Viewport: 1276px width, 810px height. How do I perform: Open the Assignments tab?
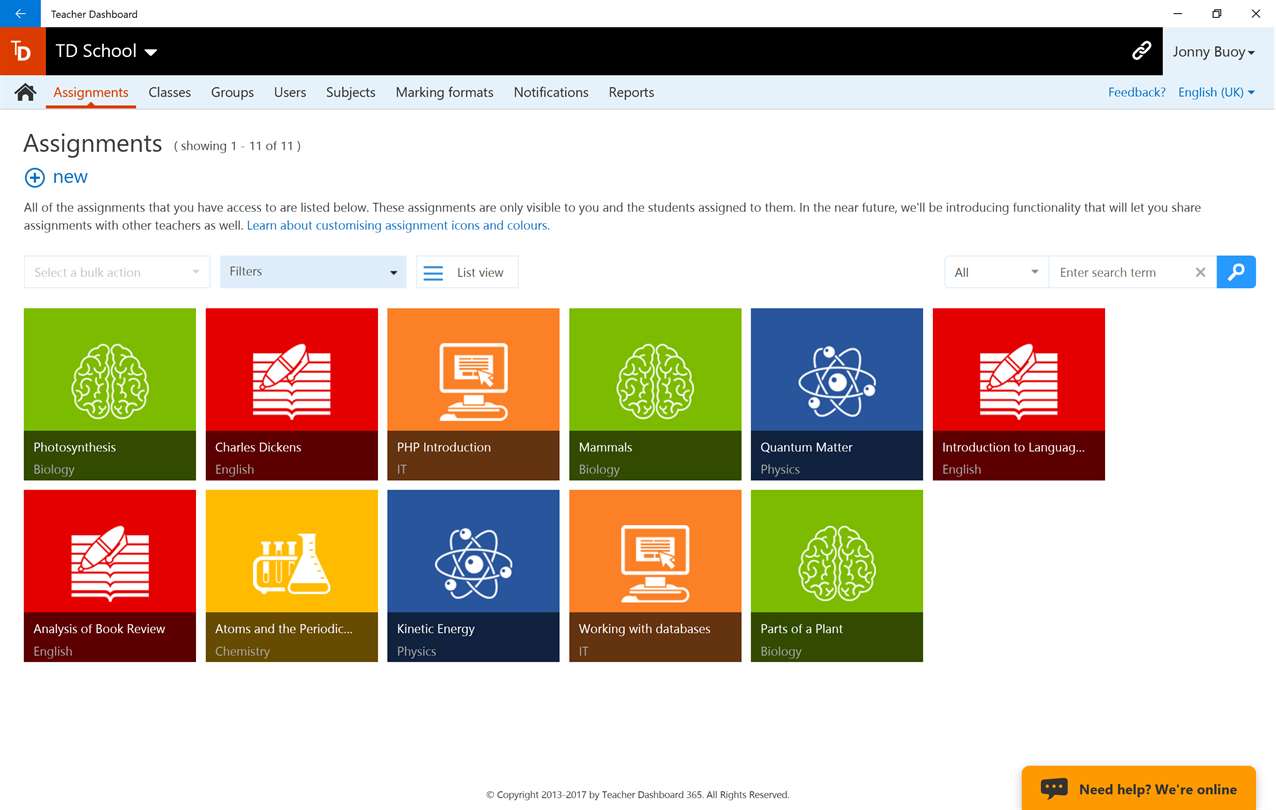pos(91,92)
